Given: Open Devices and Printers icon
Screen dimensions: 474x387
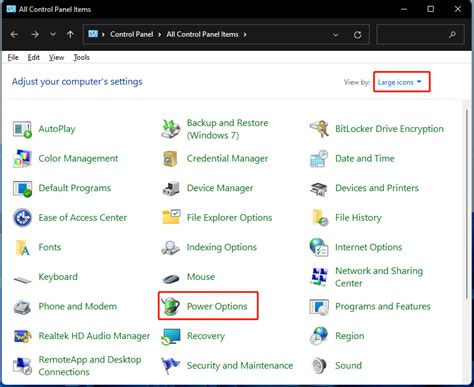Looking at the screenshot, I should [x=319, y=189].
